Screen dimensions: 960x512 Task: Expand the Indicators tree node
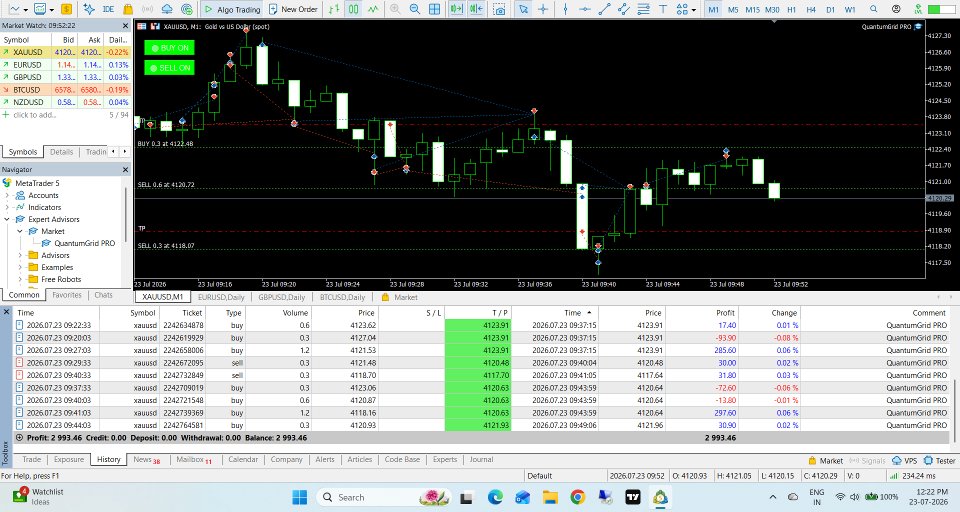point(7,207)
